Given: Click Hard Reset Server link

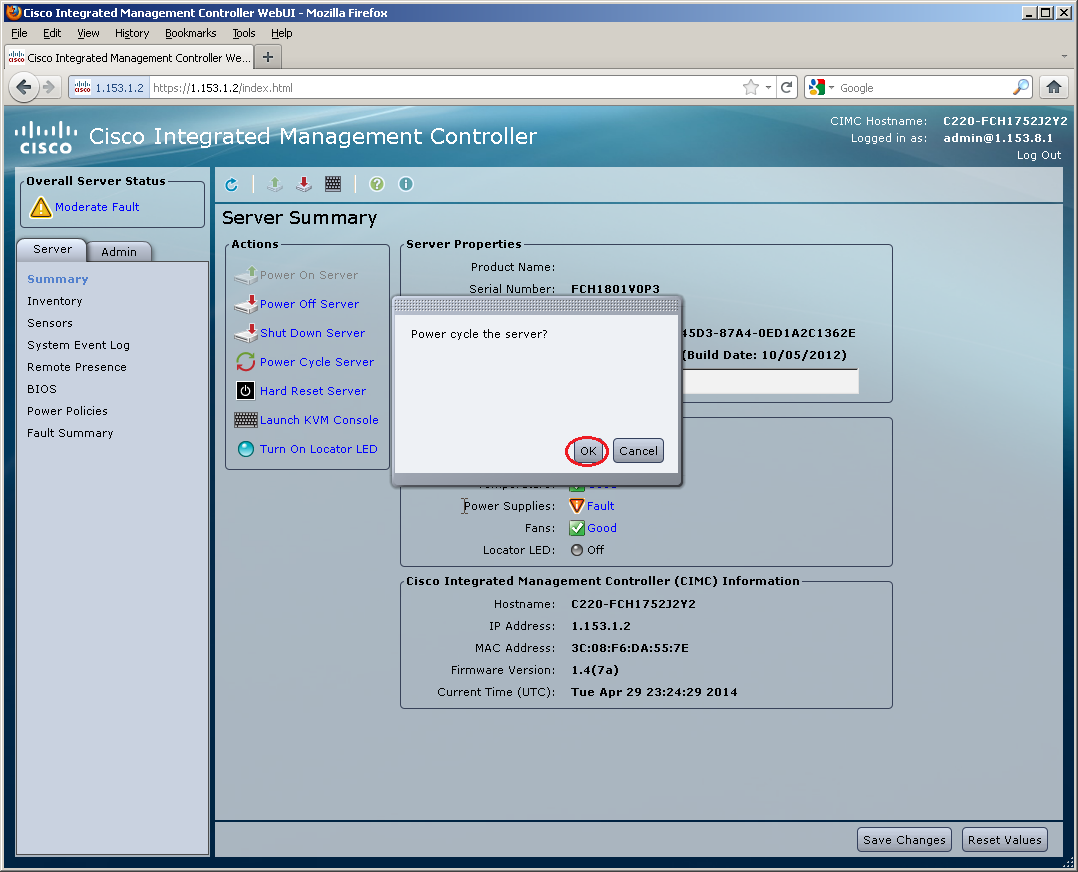Looking at the screenshot, I should 313,391.
